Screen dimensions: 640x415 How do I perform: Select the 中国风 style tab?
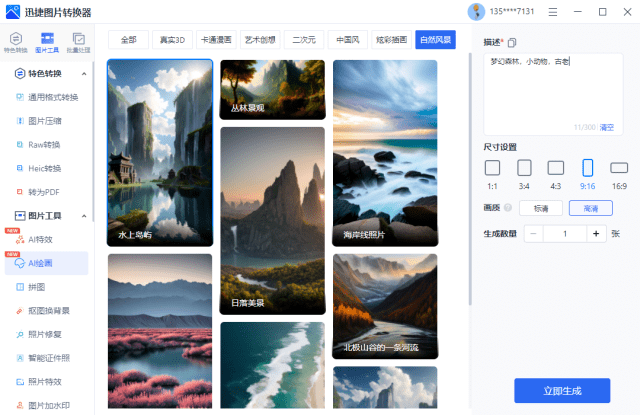(347, 40)
